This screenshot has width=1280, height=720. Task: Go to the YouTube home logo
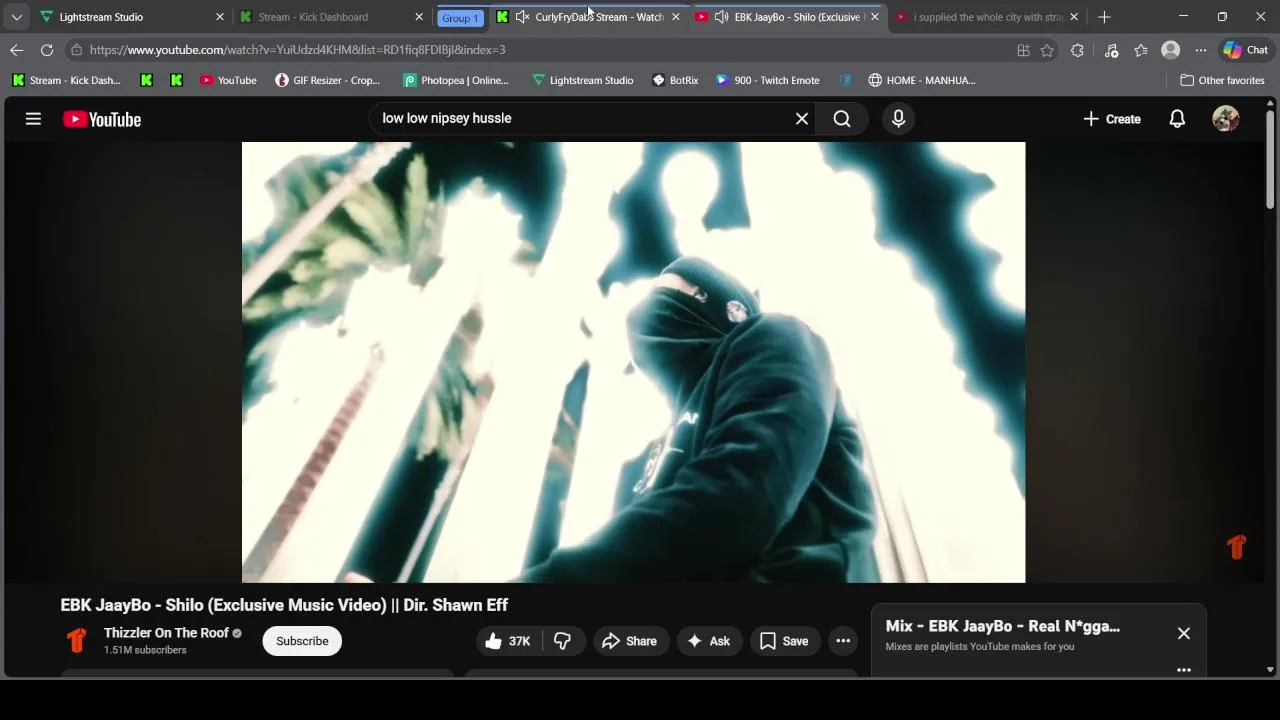[x=102, y=119]
